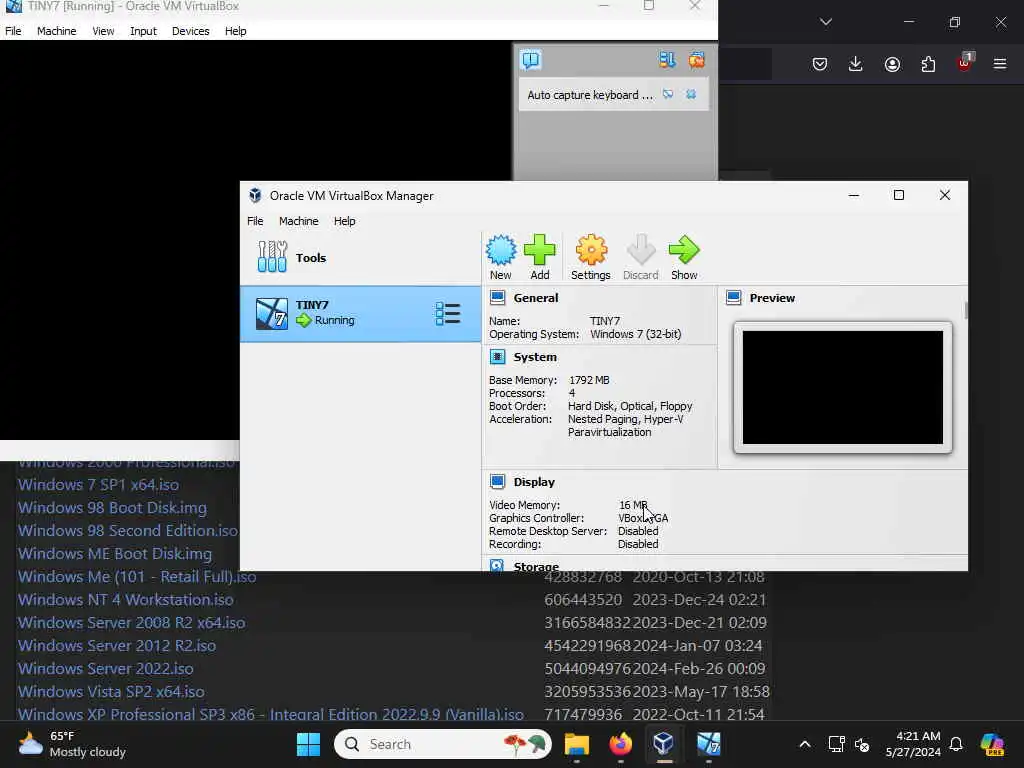Open the TINY7 machine tools list icon
Viewport: 1024px width, 768px height.
point(448,313)
